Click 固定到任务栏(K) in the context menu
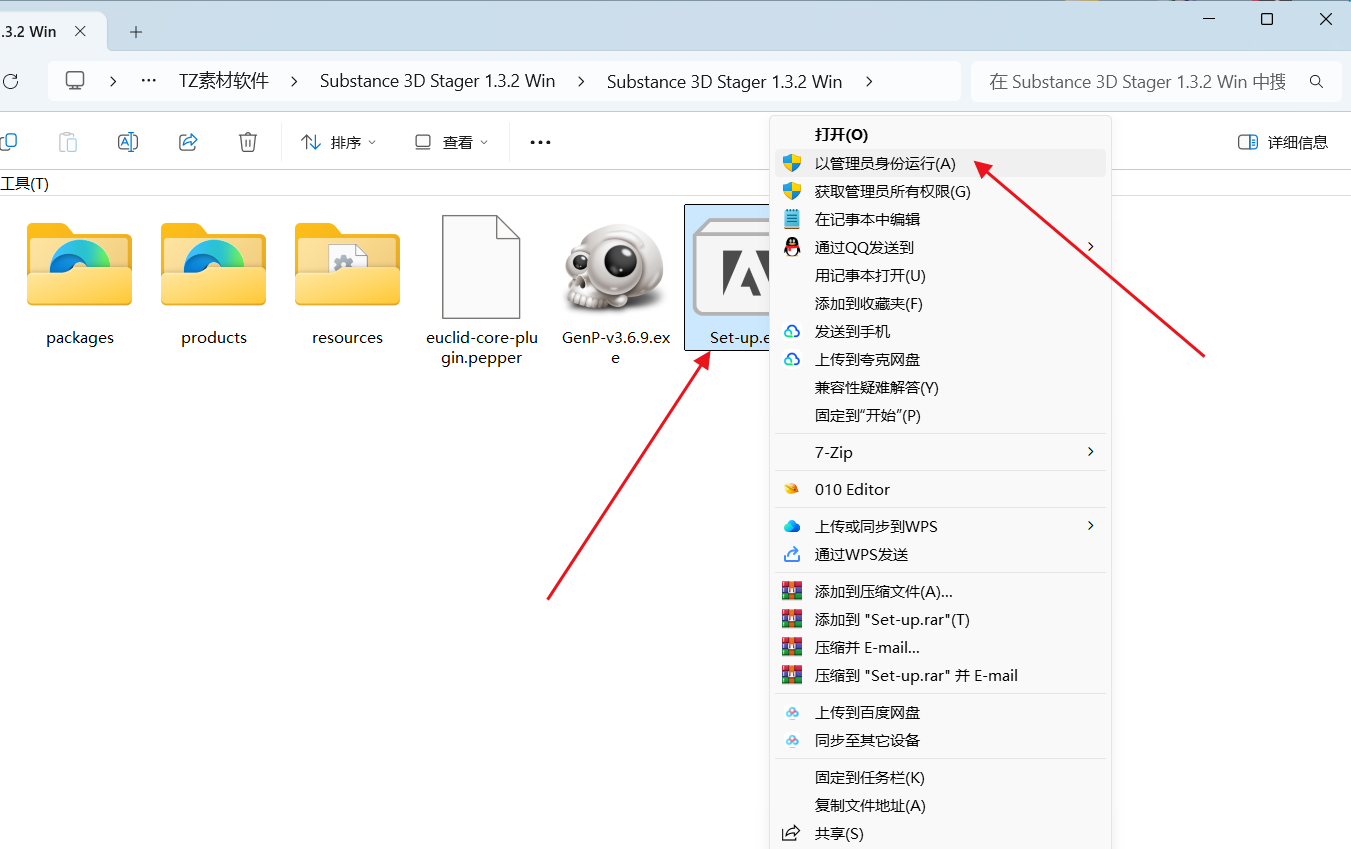 940,777
